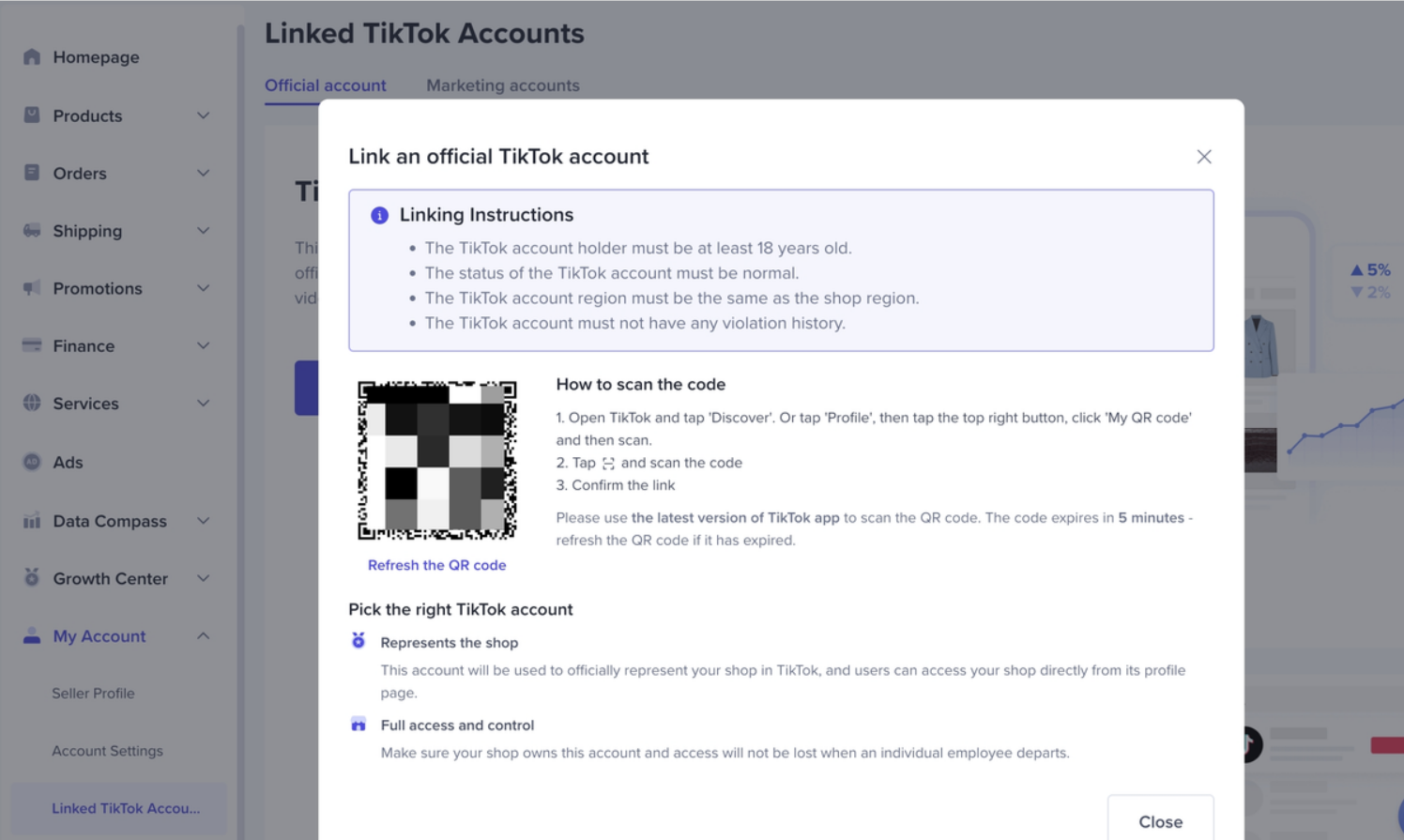The image size is (1404, 840).
Task: Switch to the Marketing accounts tab
Action: tap(503, 85)
